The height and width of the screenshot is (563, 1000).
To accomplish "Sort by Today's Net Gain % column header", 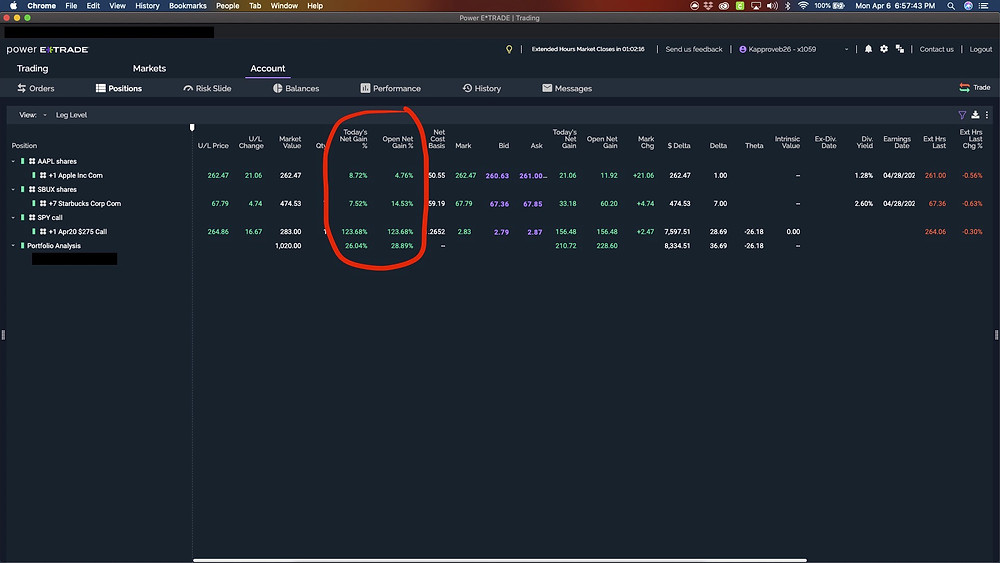I will [x=354, y=138].
